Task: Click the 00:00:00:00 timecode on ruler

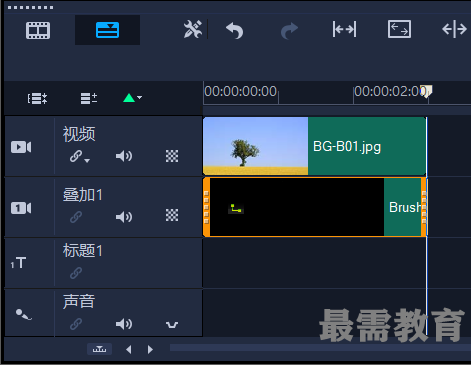Action: (x=241, y=91)
